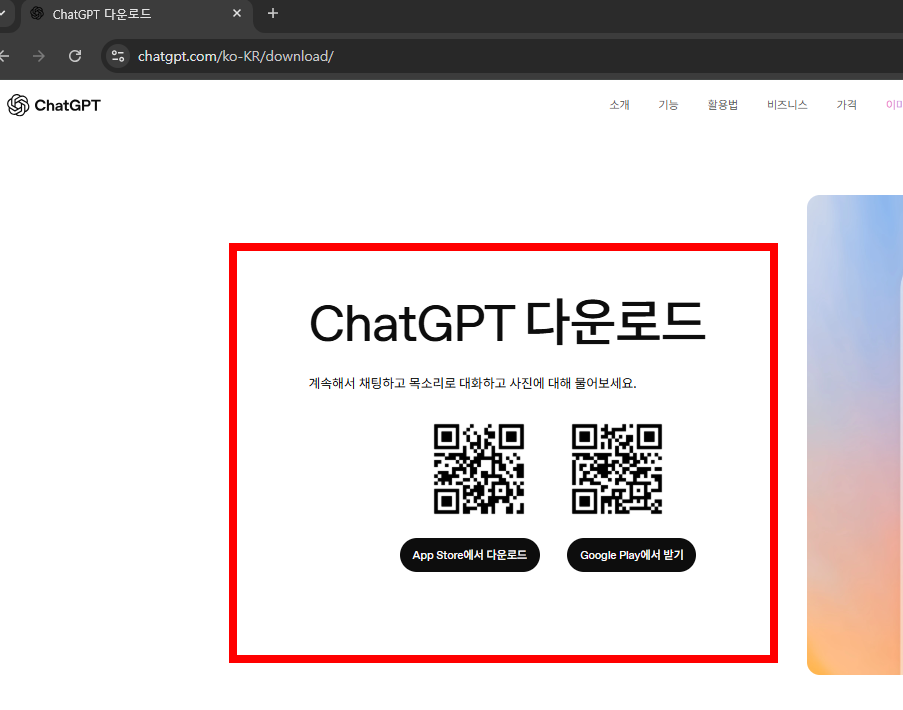Open site settings icon in the address bar

pyautogui.click(x=118, y=56)
